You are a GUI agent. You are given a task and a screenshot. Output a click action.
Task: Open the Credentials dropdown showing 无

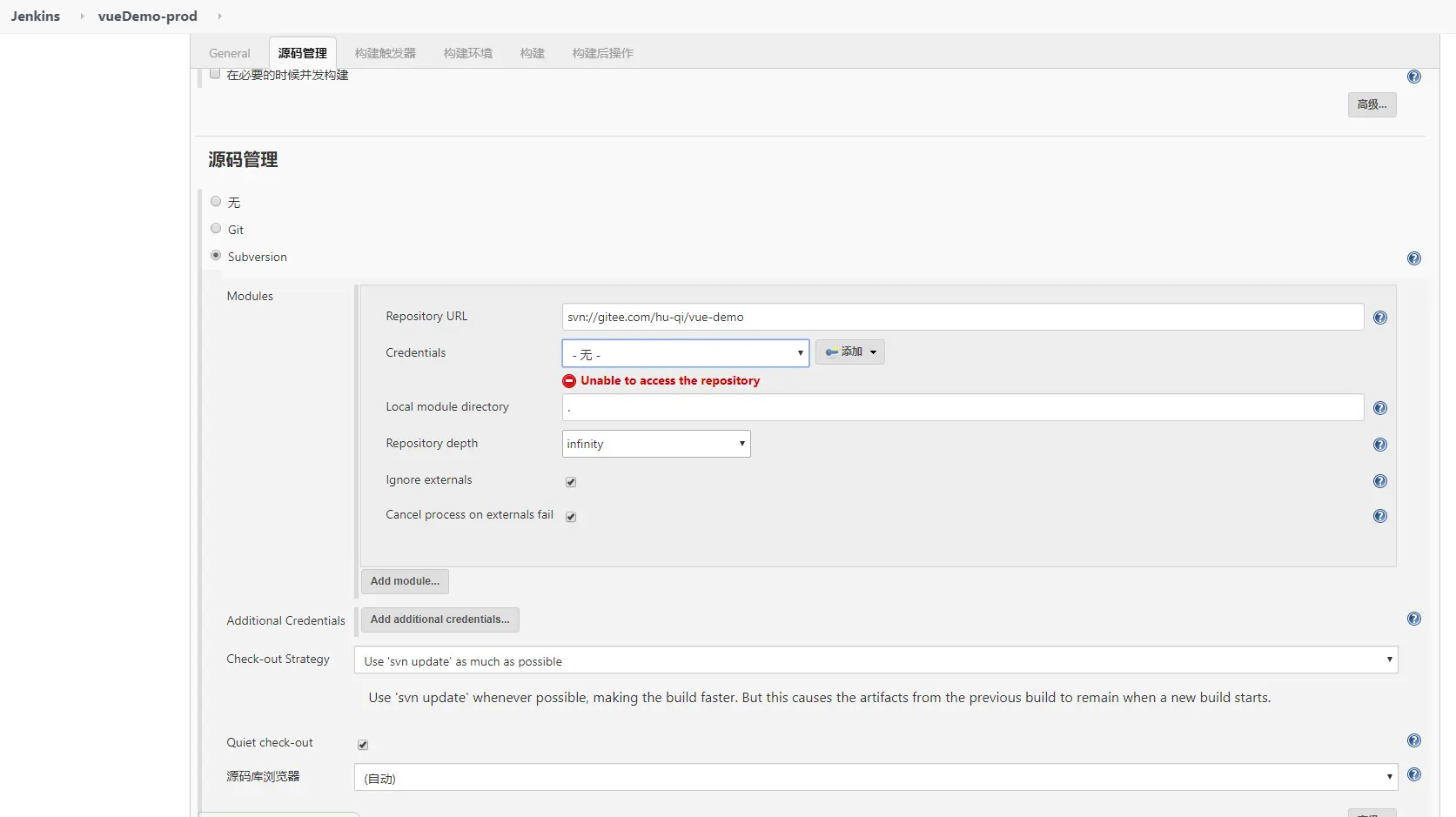click(686, 353)
